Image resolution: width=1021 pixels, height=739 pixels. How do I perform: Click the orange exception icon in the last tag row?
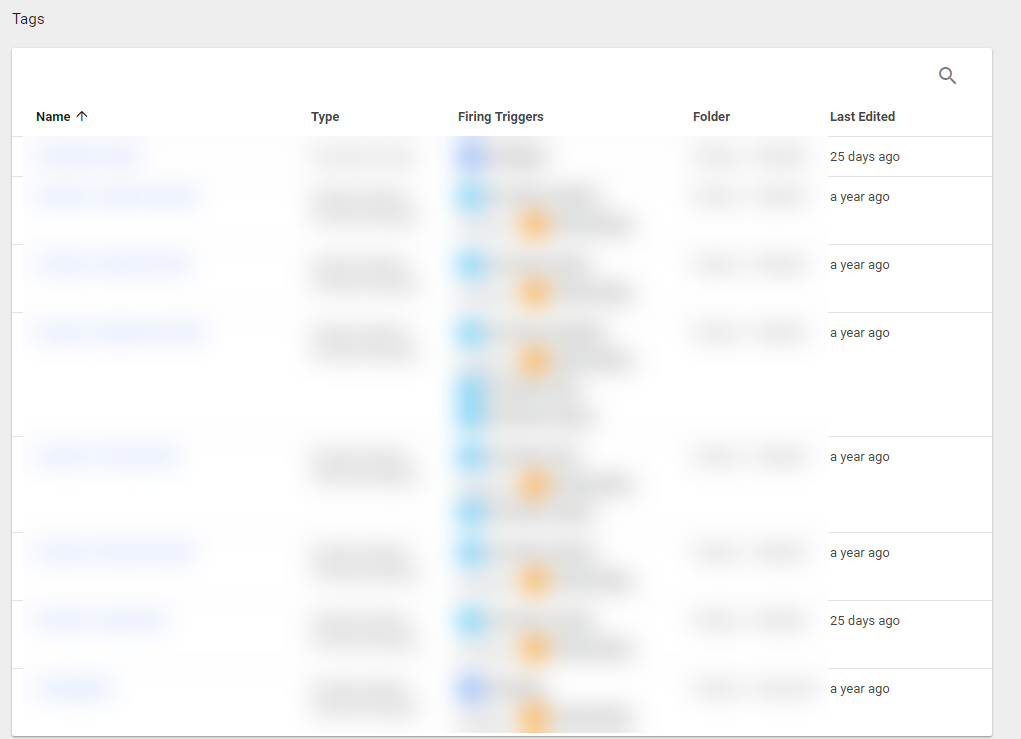536,716
